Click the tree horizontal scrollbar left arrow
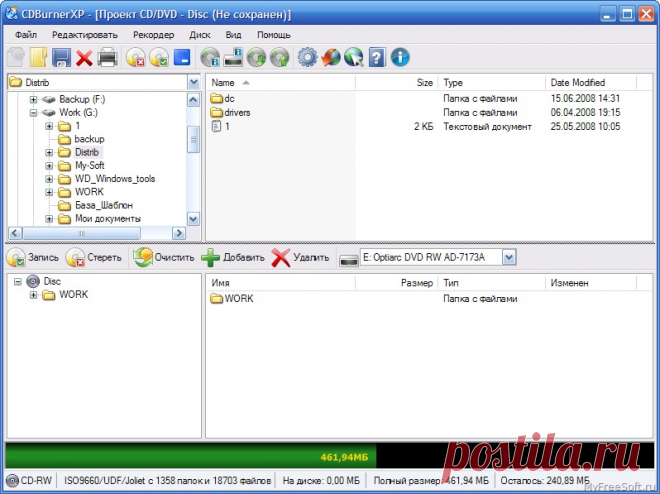Image resolution: width=660 pixels, height=494 pixels. coord(15,233)
